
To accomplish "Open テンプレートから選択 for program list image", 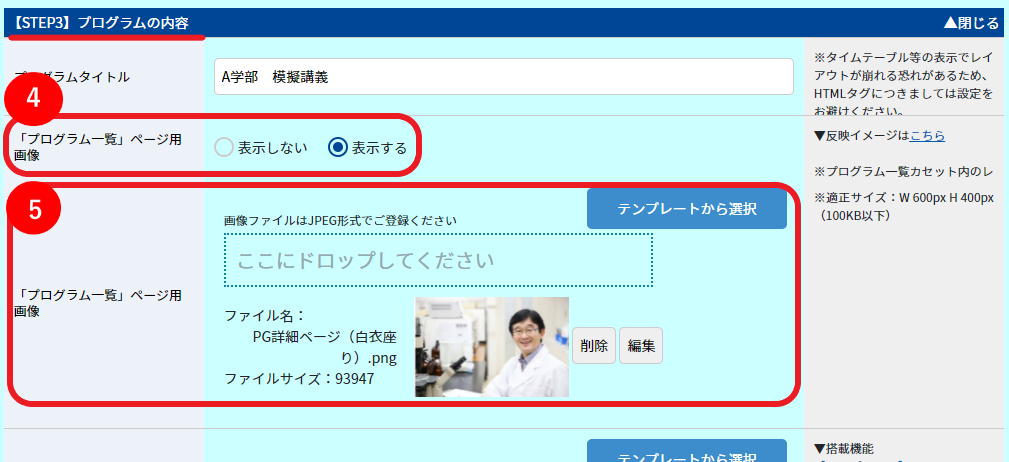I will [687, 209].
